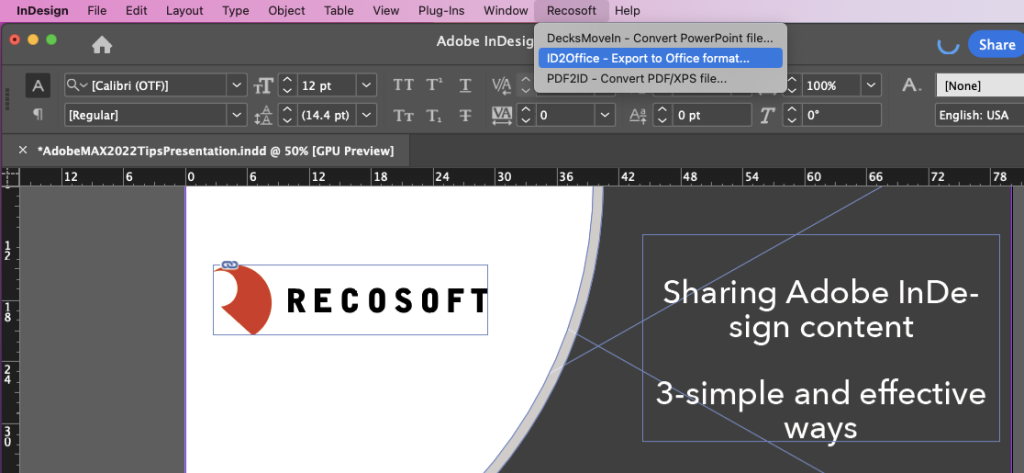Open the File menu
1024x473 pixels.
pyautogui.click(x=97, y=10)
